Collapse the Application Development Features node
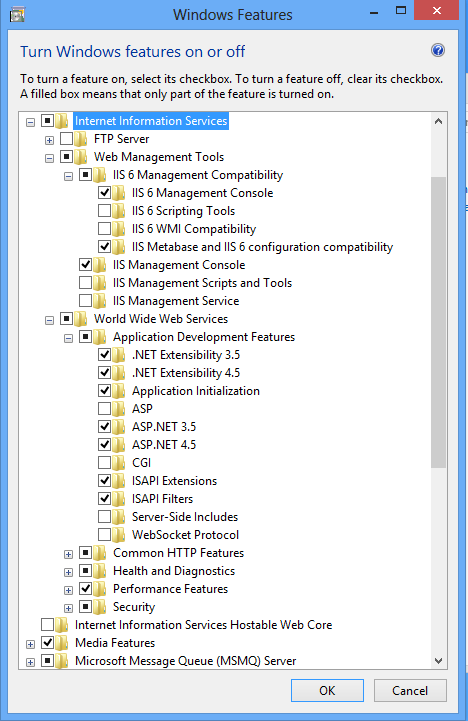Viewport: 468px width, 721px height. pyautogui.click(x=68, y=338)
